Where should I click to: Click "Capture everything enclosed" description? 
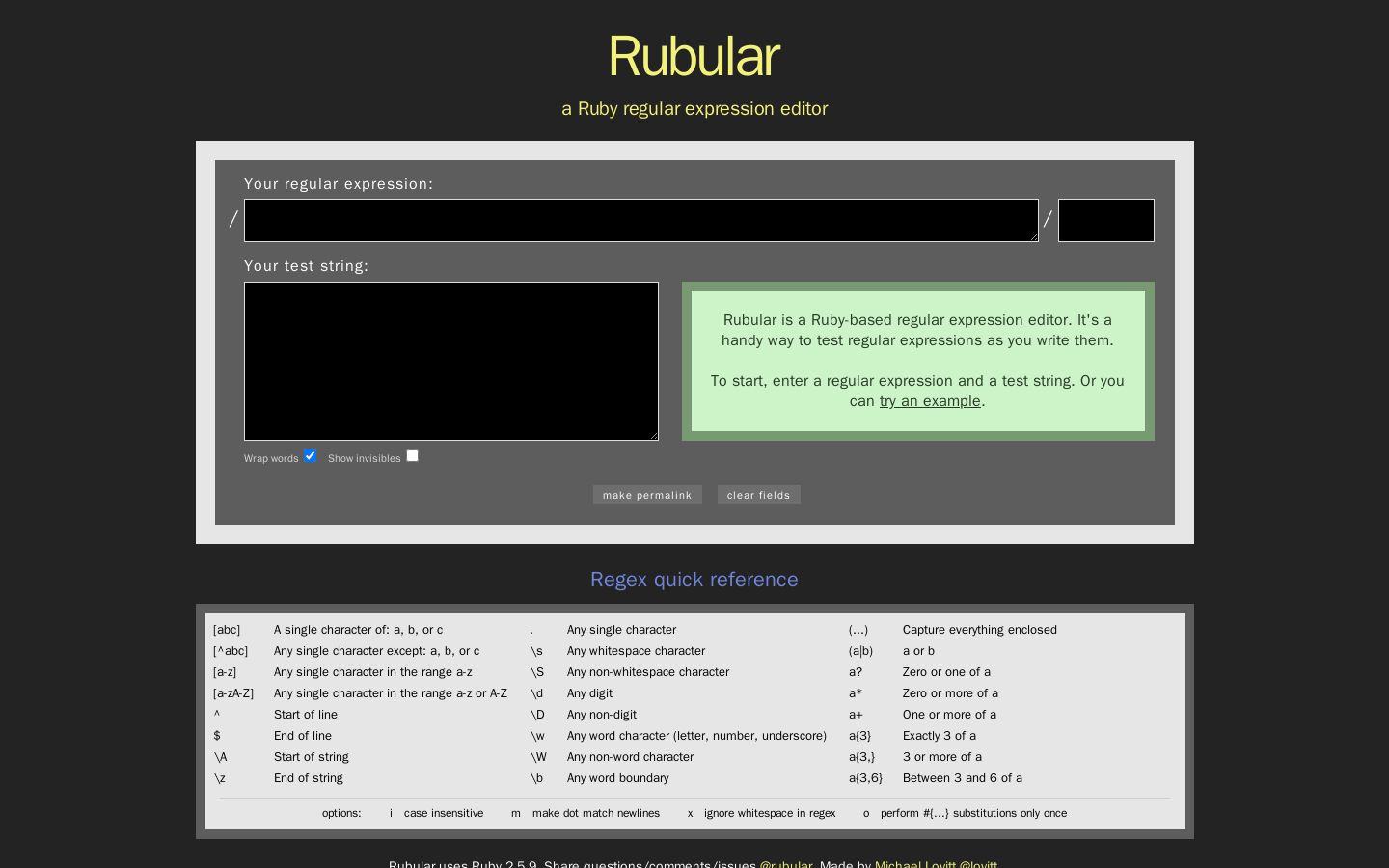(x=980, y=630)
